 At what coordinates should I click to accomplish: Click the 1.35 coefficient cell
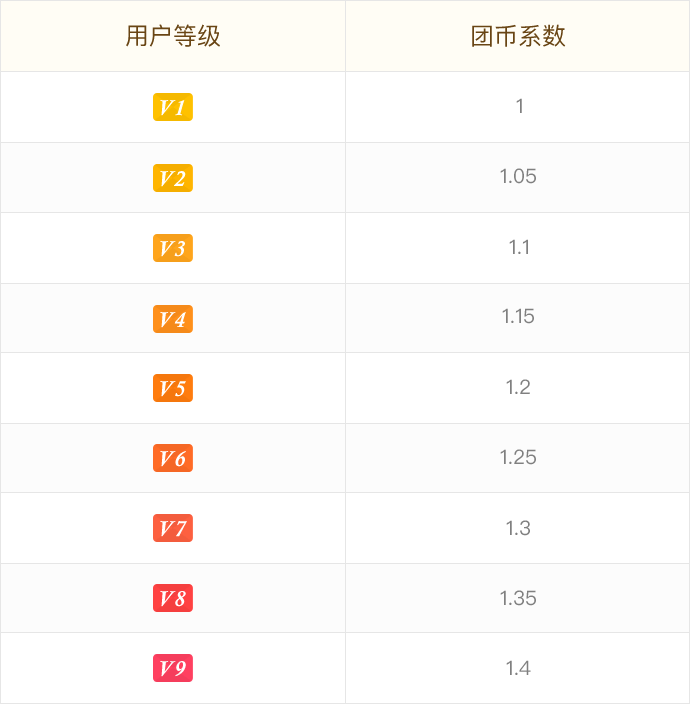[518, 598]
